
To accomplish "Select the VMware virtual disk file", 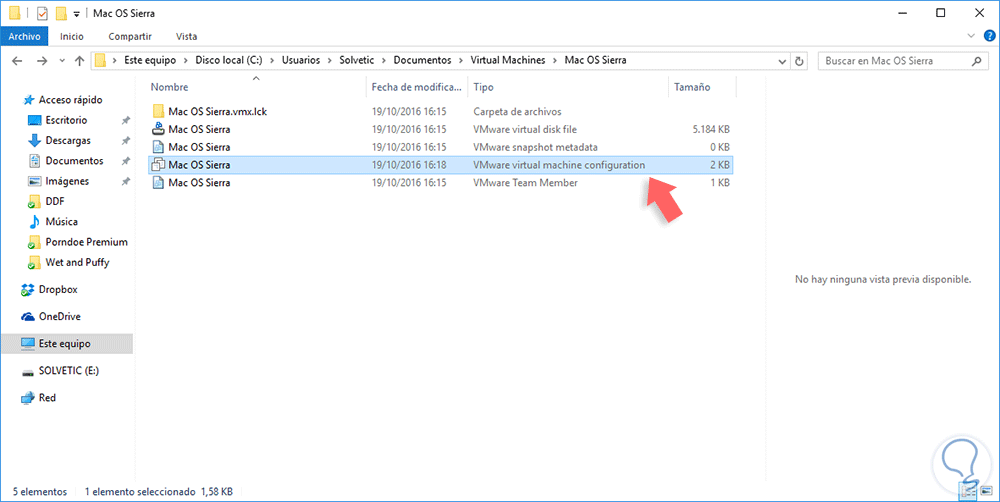I will 440,129.
